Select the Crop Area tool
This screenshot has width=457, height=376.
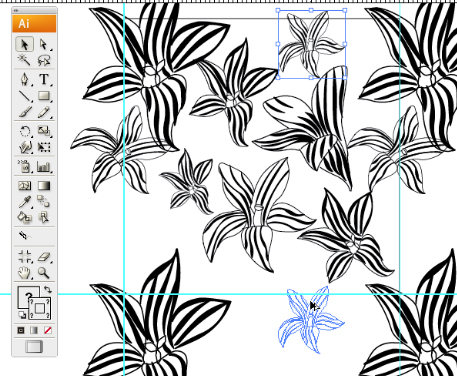tap(25, 257)
